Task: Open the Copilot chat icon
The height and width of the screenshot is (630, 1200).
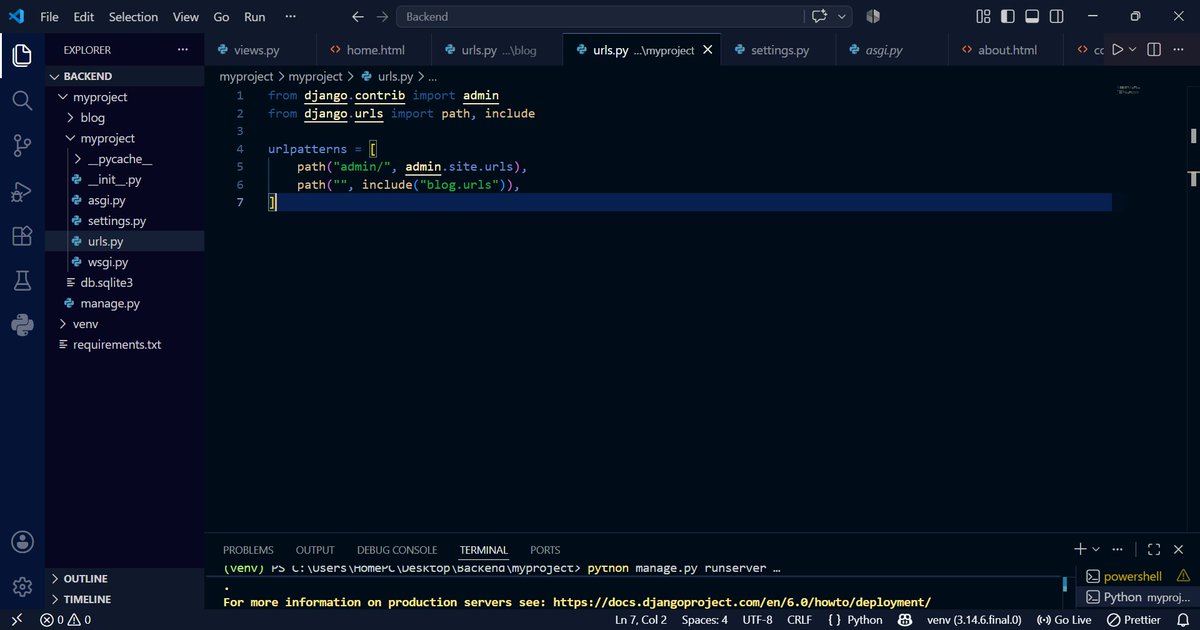Action: coord(821,17)
